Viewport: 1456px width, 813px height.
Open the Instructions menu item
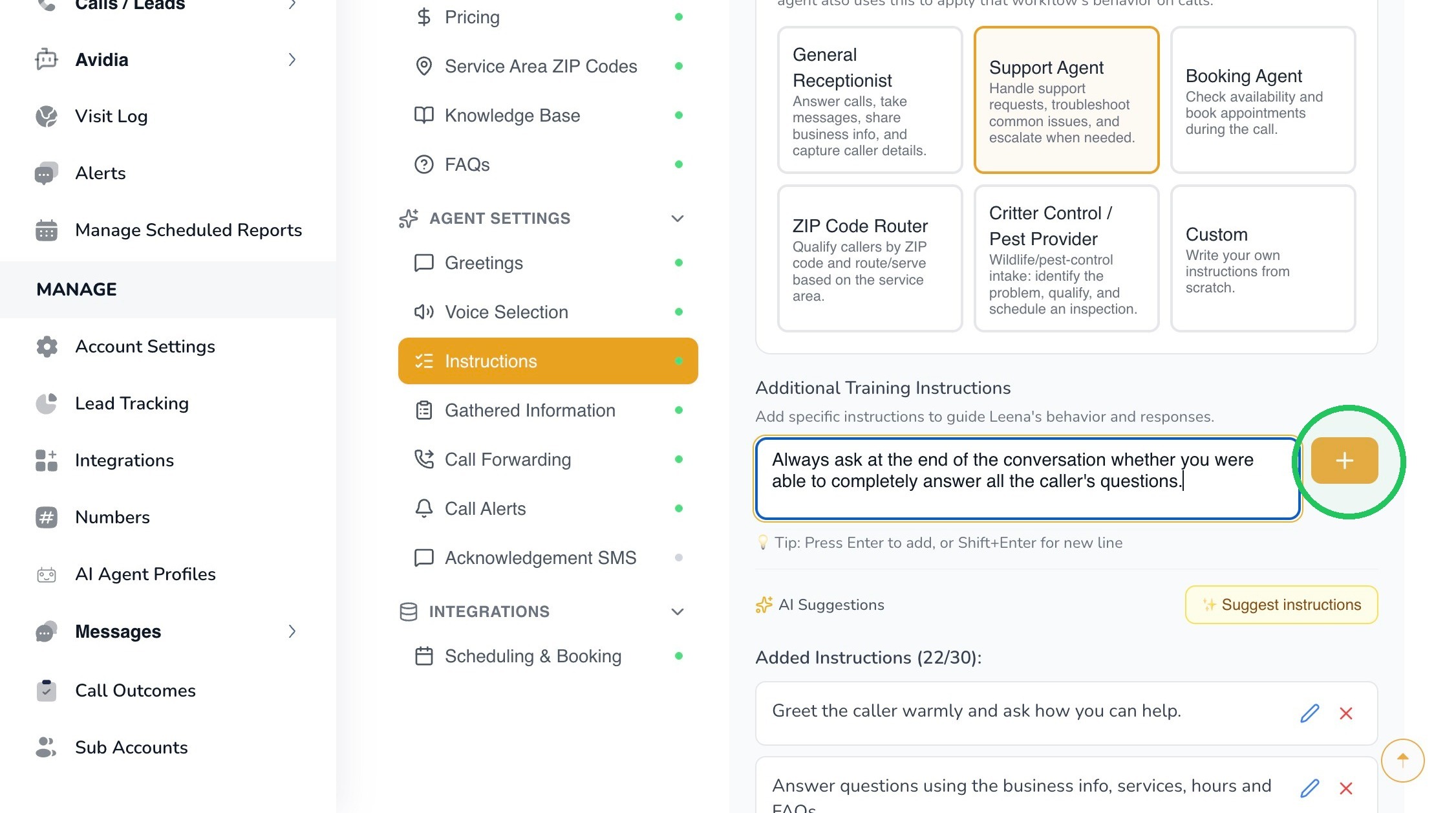tap(548, 361)
